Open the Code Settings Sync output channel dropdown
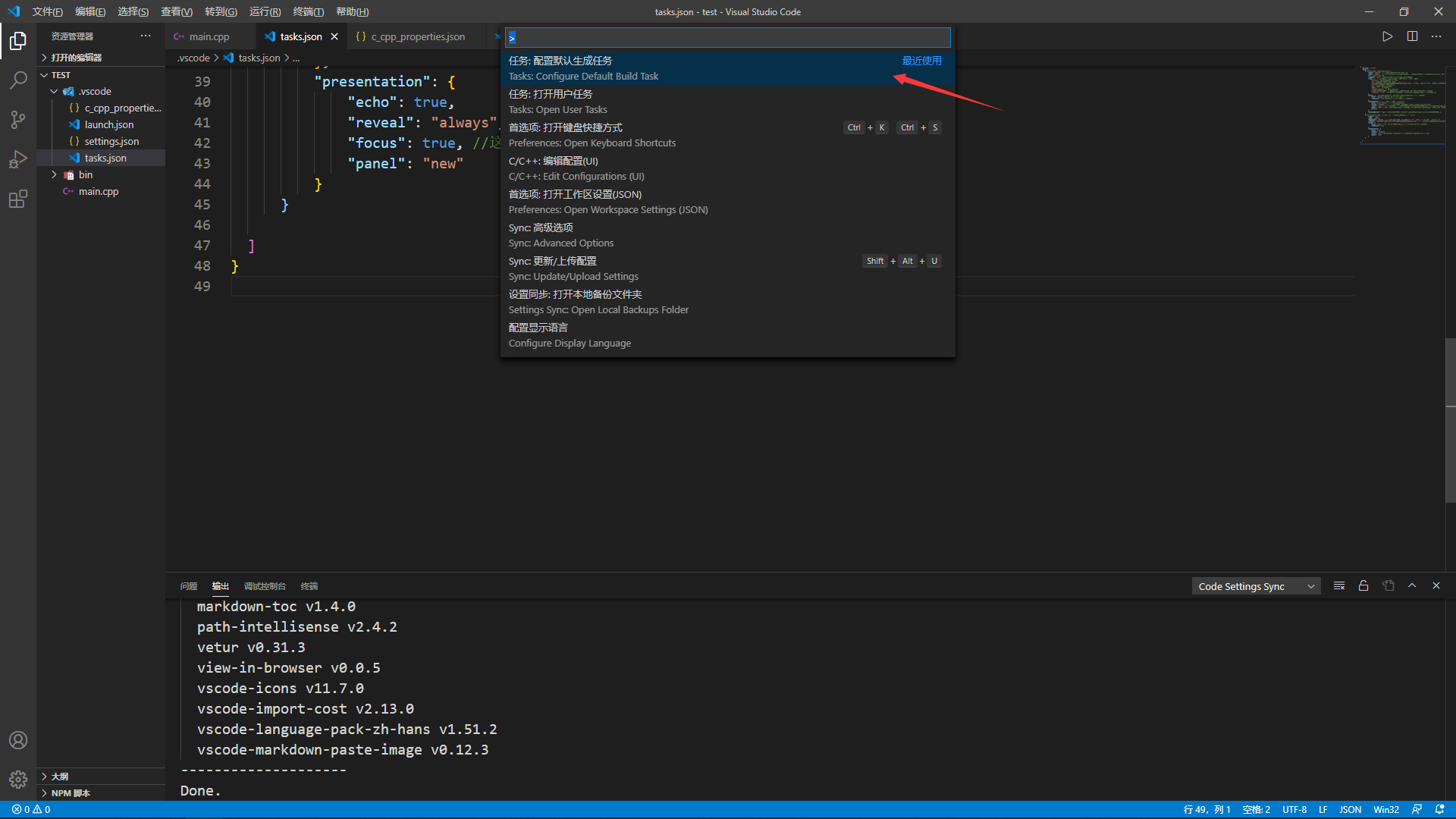Viewport: 1456px width, 819px height. [1256, 586]
